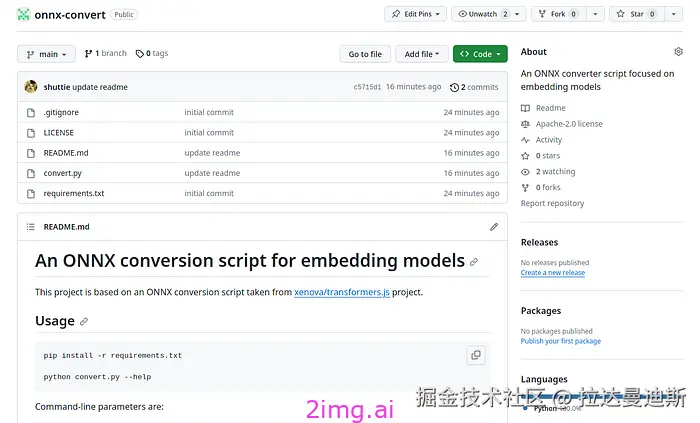Click the onnx-convert repository avatar icon
The height and width of the screenshot is (423, 700).
(23, 14)
